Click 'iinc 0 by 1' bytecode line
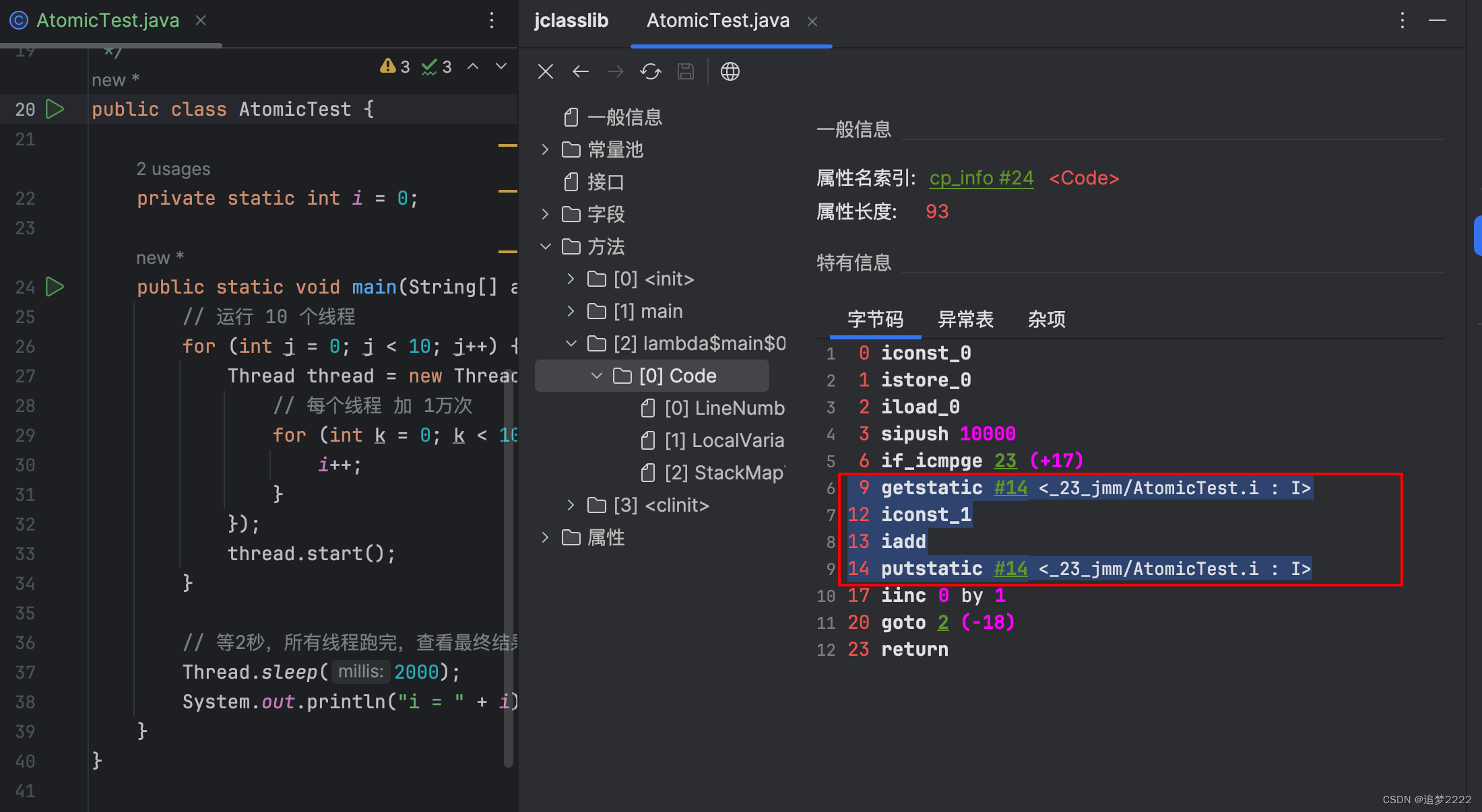 (943, 595)
